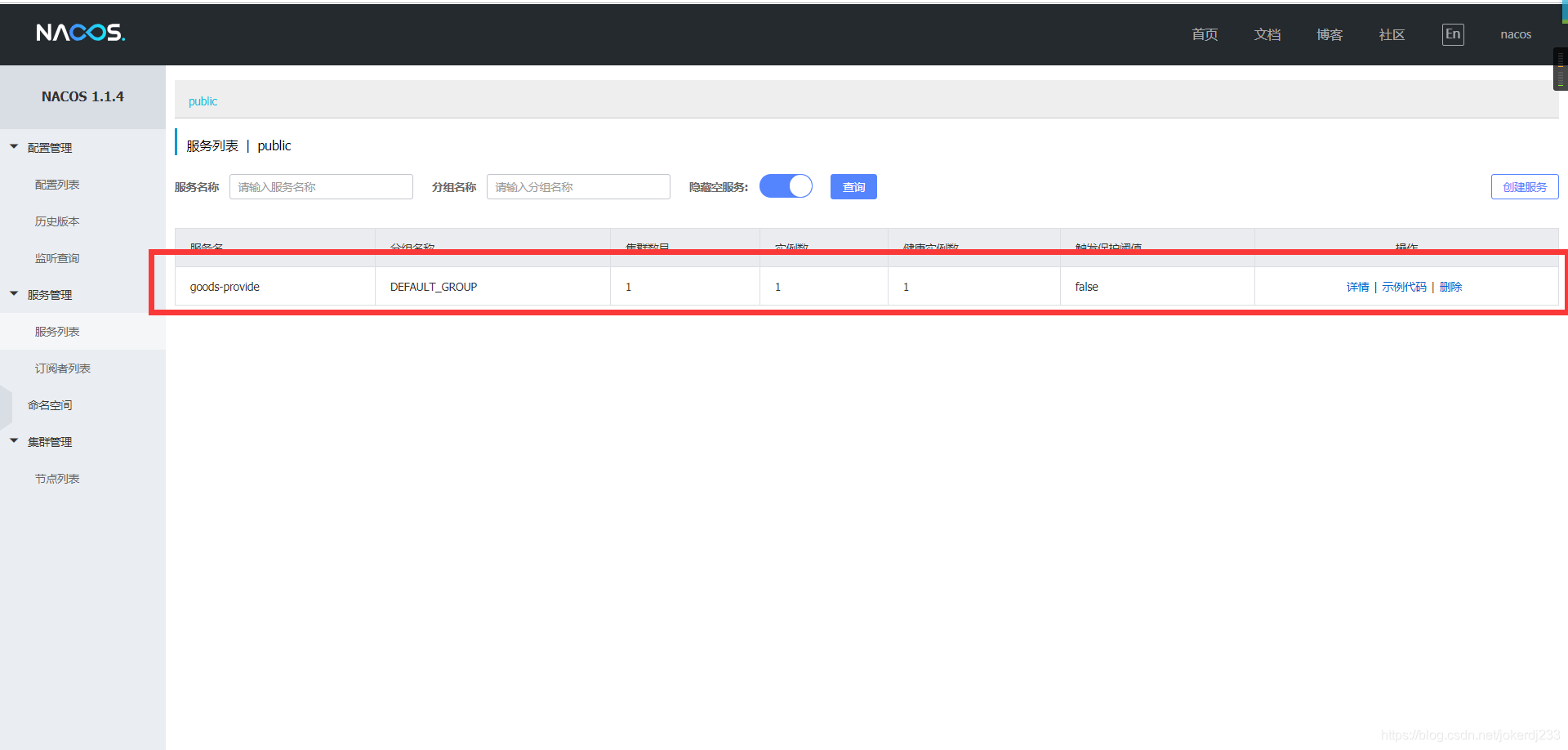Open 文档 in top navigation
This screenshot has height=750, width=1568.
[1267, 34]
